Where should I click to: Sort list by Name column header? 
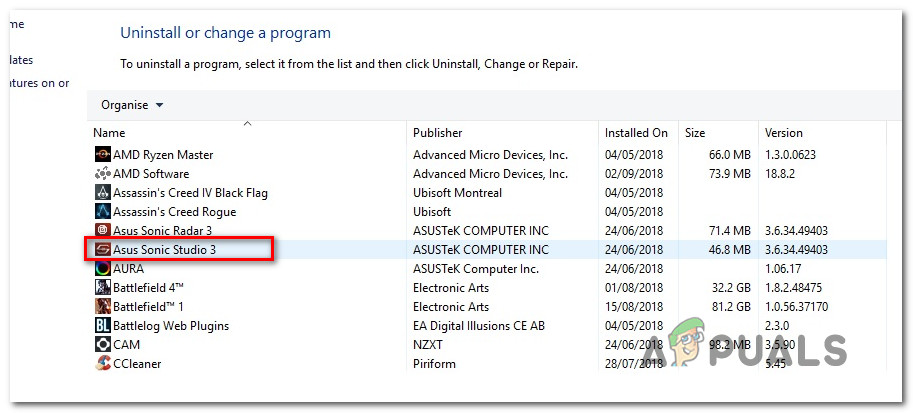coord(110,133)
